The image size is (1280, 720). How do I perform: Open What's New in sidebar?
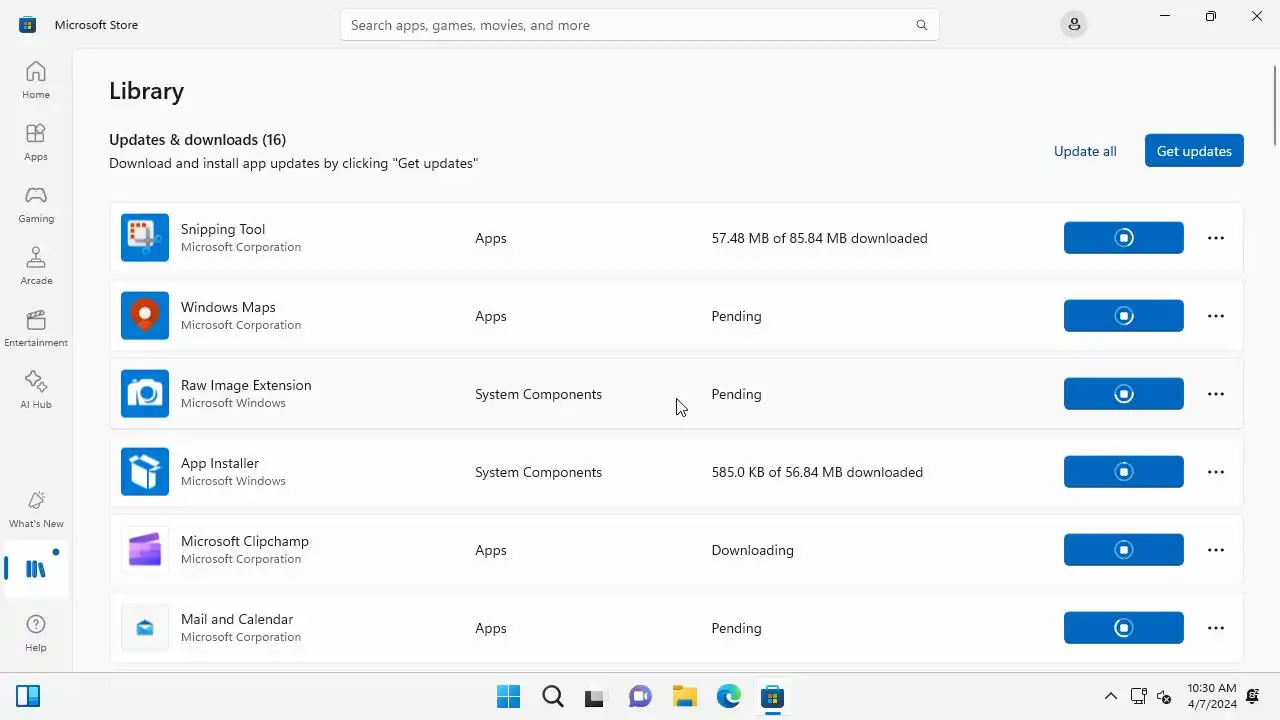pos(36,509)
